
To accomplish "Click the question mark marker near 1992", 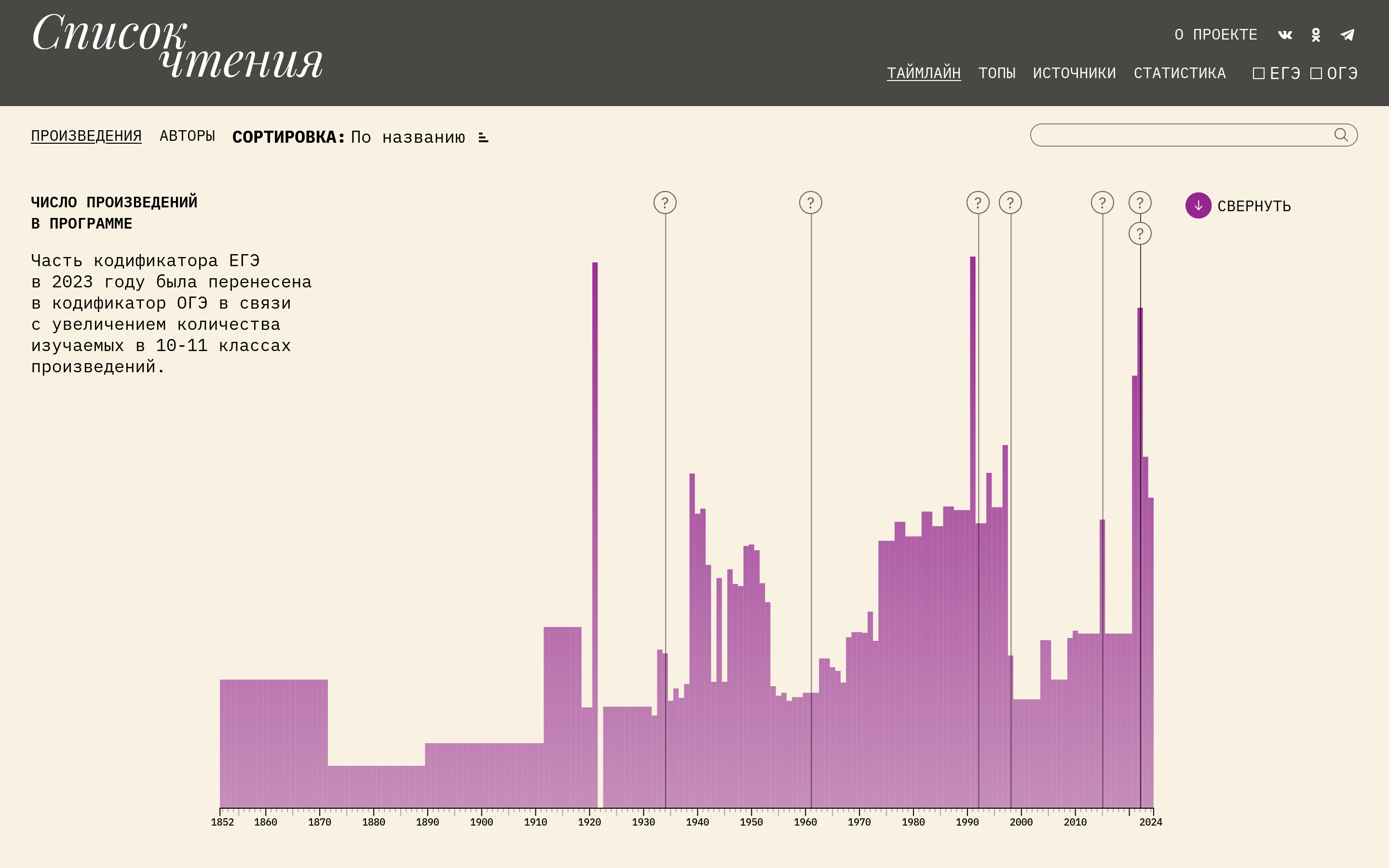I will tap(978, 203).
